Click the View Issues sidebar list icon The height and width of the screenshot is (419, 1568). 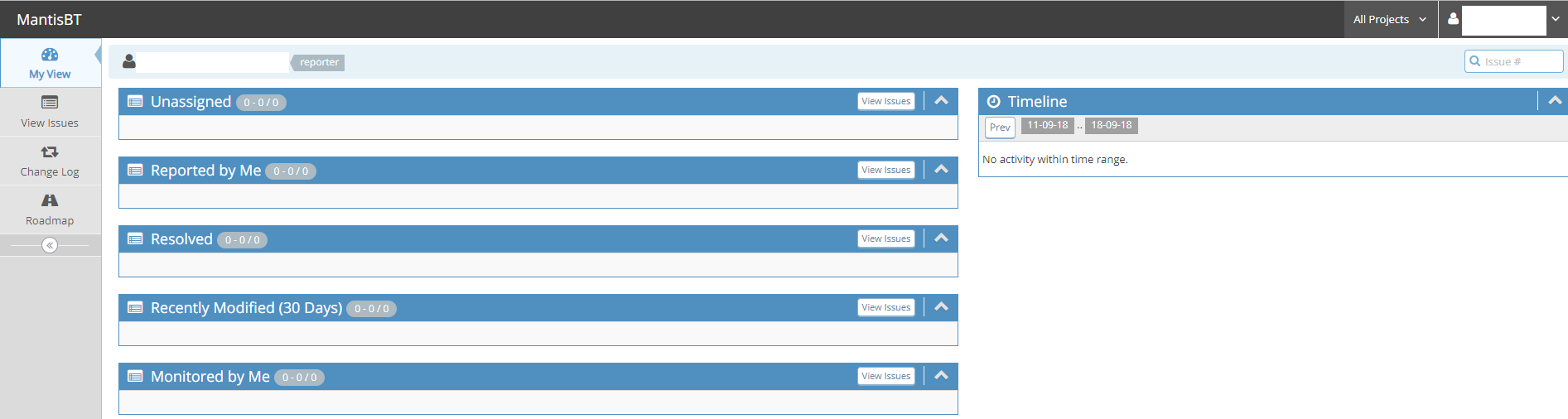click(x=50, y=103)
